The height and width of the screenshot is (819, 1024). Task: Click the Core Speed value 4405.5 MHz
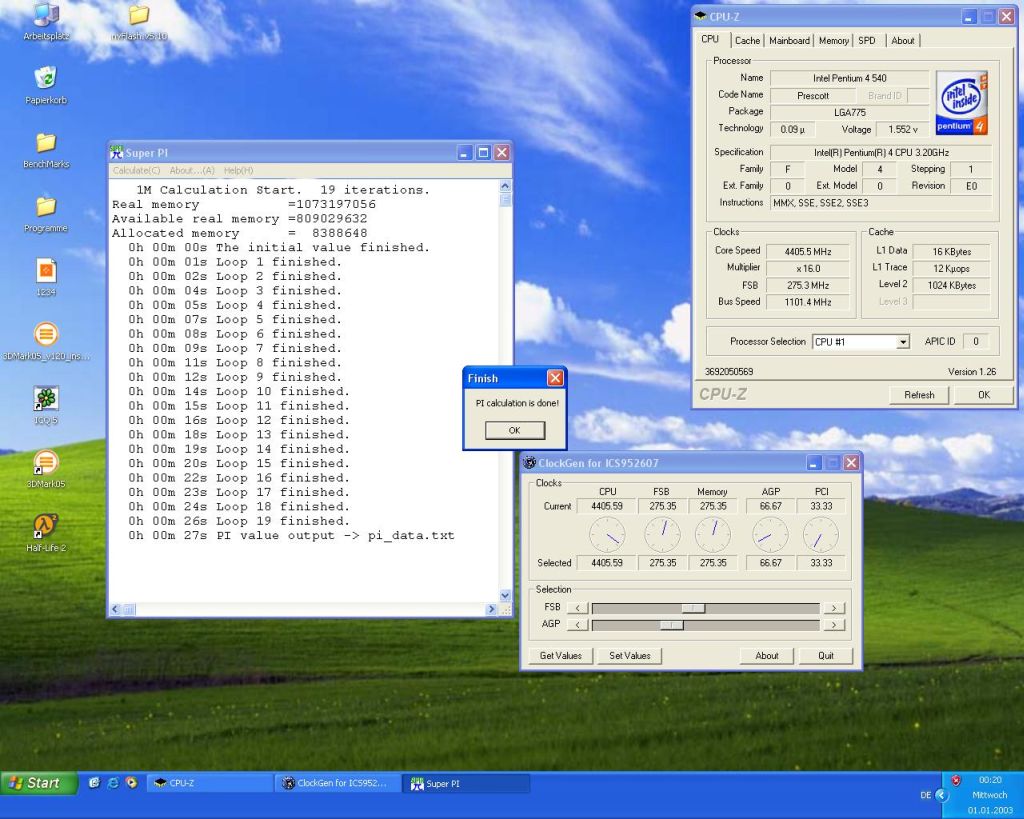[808, 251]
